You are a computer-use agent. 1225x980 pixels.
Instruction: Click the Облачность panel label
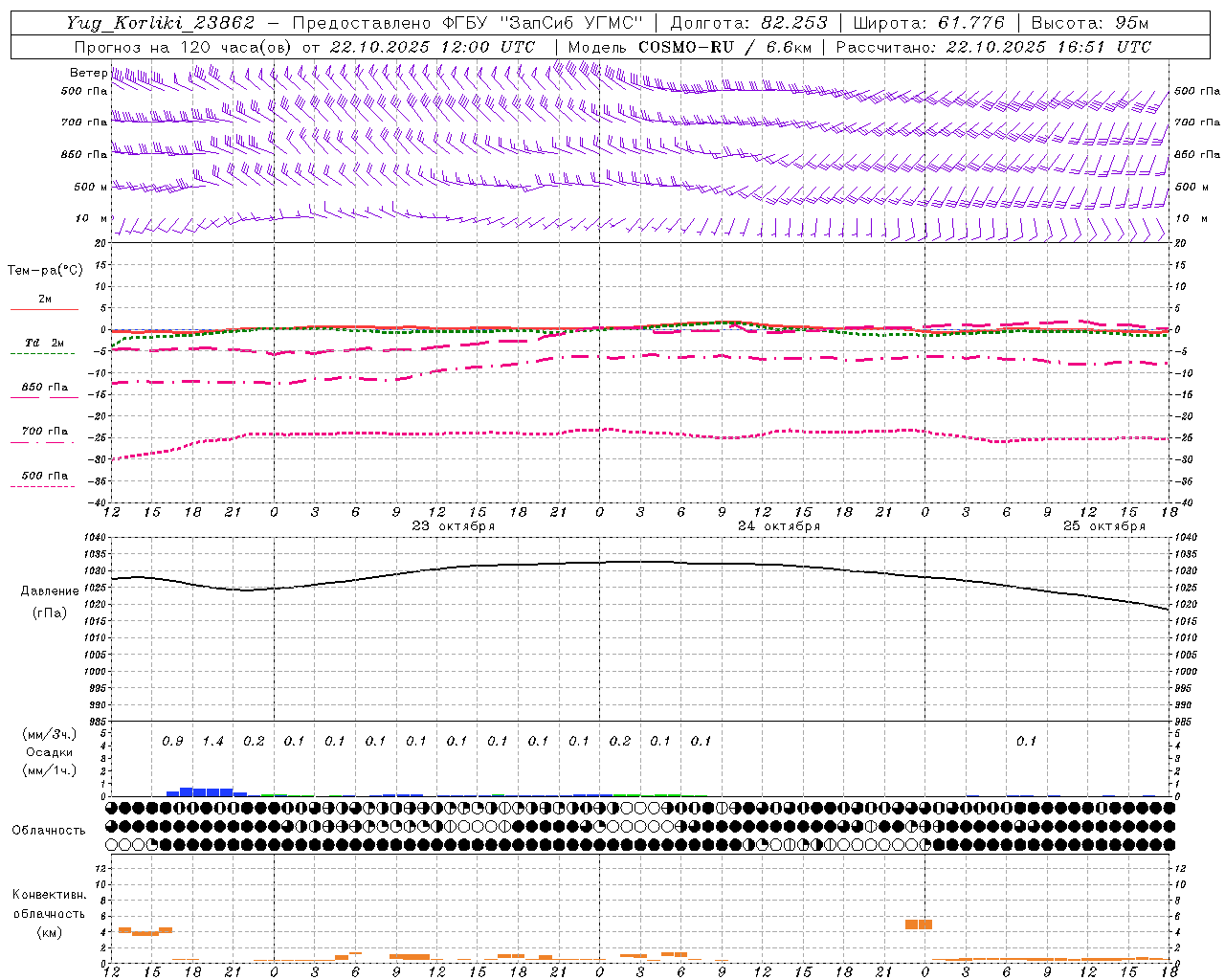point(49,831)
